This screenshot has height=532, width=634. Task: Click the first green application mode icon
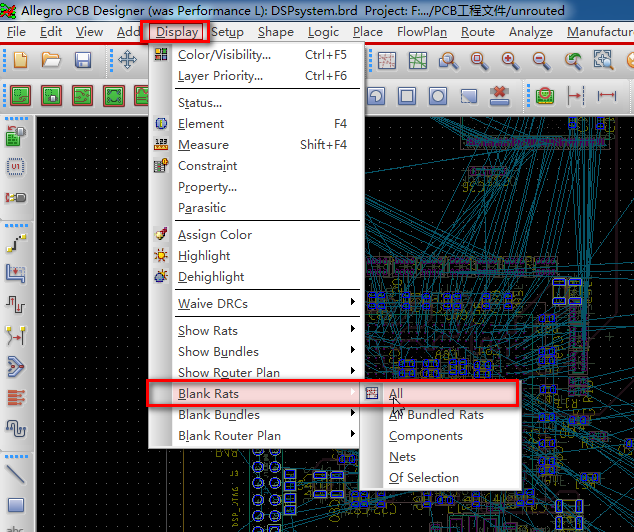(x=20, y=96)
